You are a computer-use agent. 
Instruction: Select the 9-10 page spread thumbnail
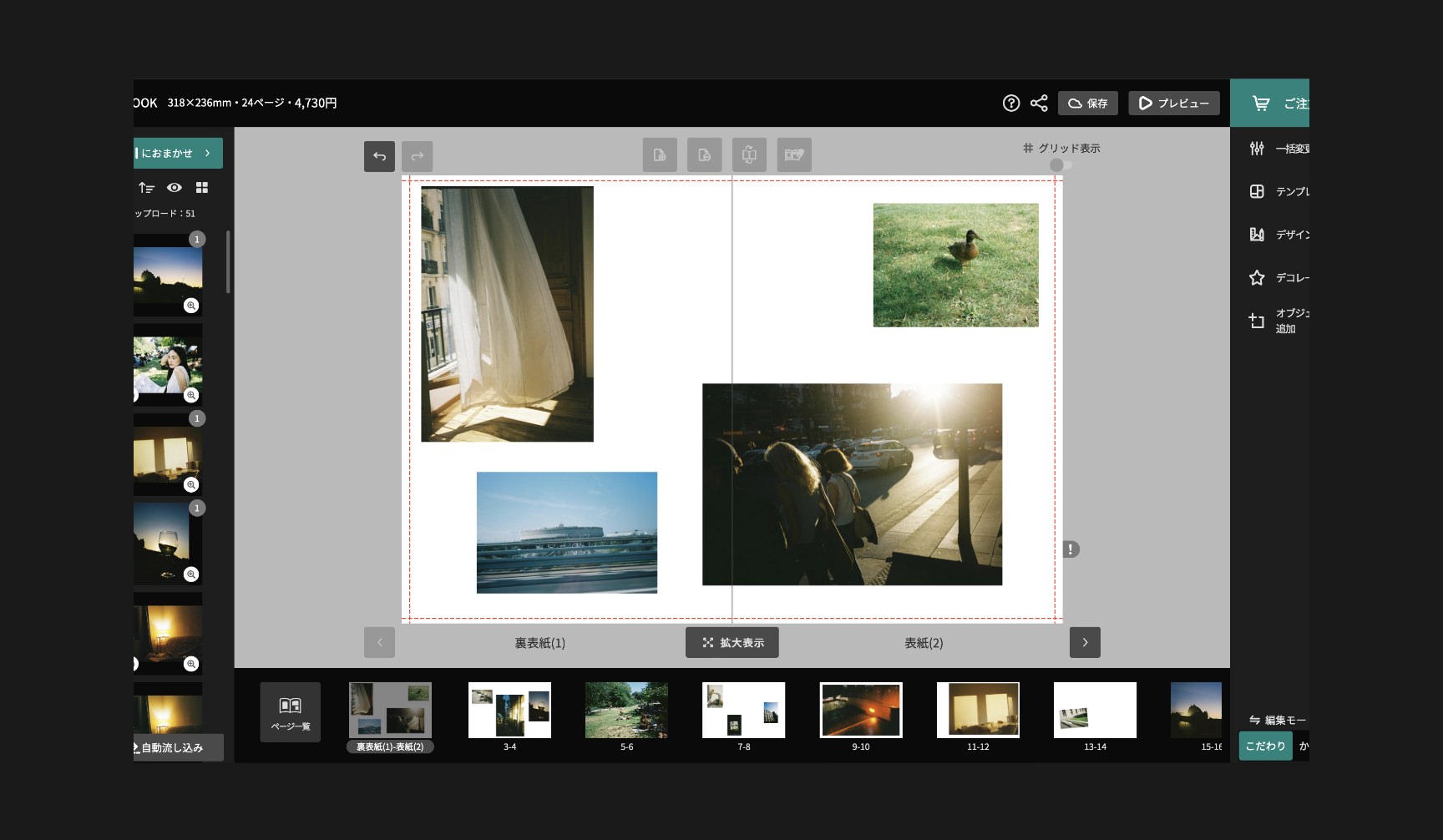(x=860, y=711)
